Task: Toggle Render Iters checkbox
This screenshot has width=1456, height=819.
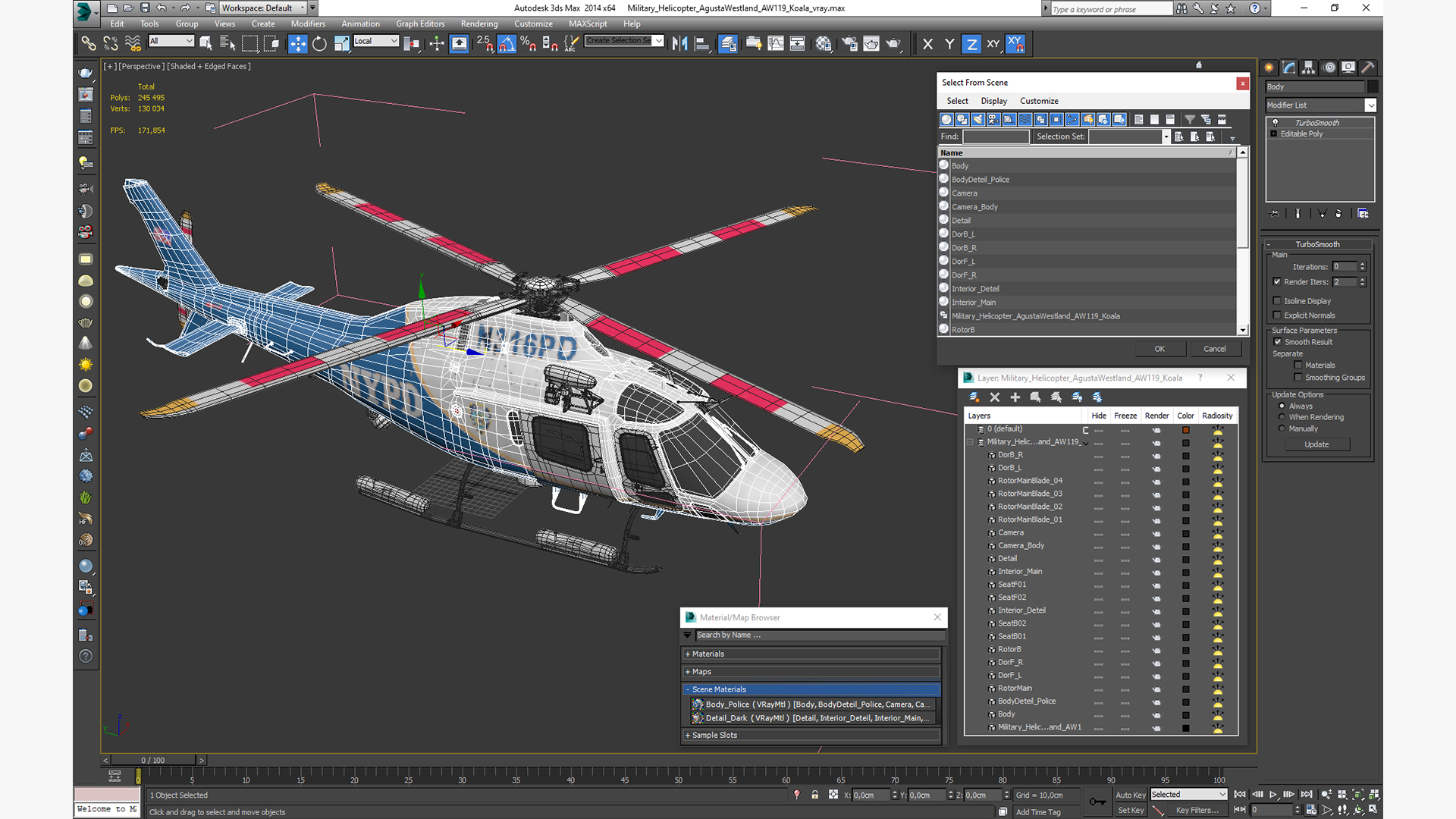Action: pos(1277,282)
